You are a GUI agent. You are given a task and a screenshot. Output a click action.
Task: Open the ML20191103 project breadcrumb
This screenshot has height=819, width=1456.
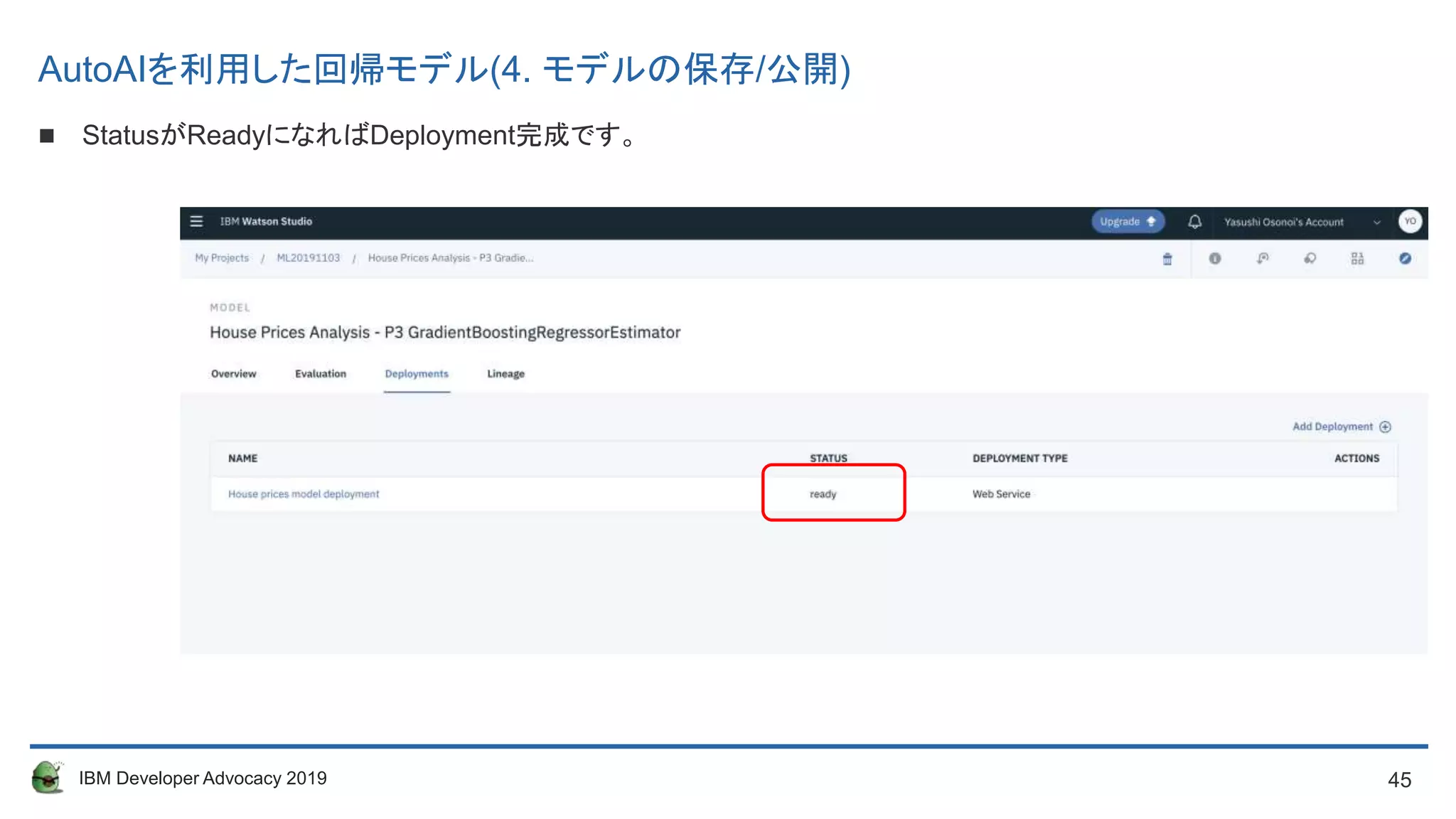308,258
